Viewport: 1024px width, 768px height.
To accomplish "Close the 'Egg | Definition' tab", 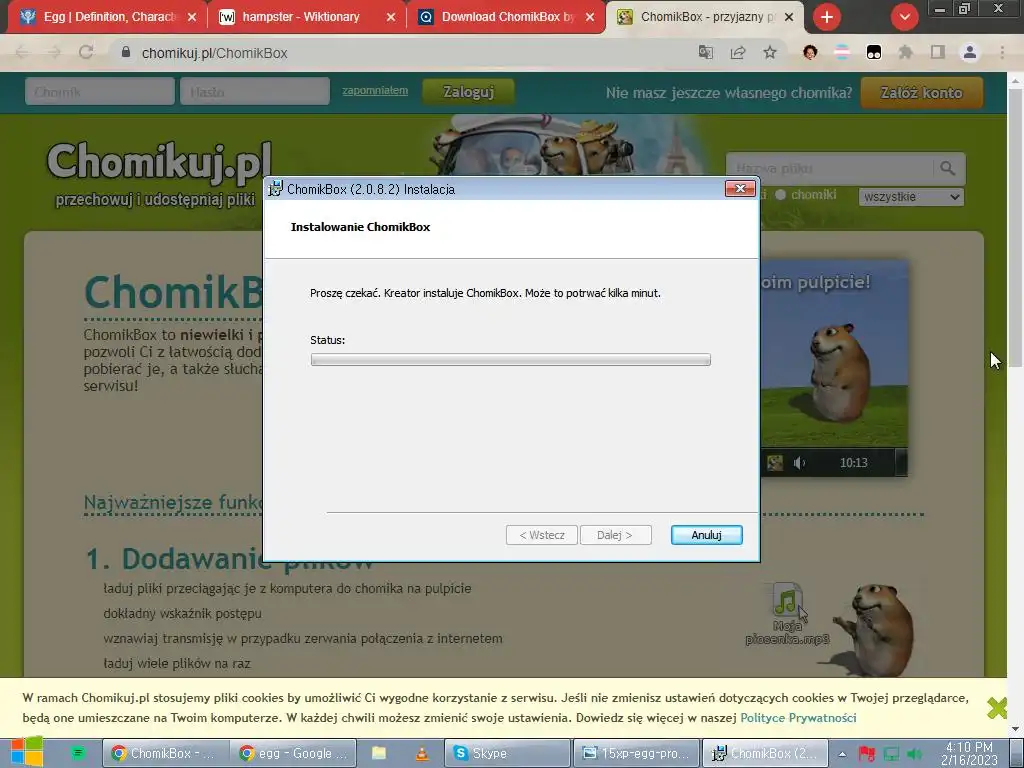I will (x=191, y=17).
